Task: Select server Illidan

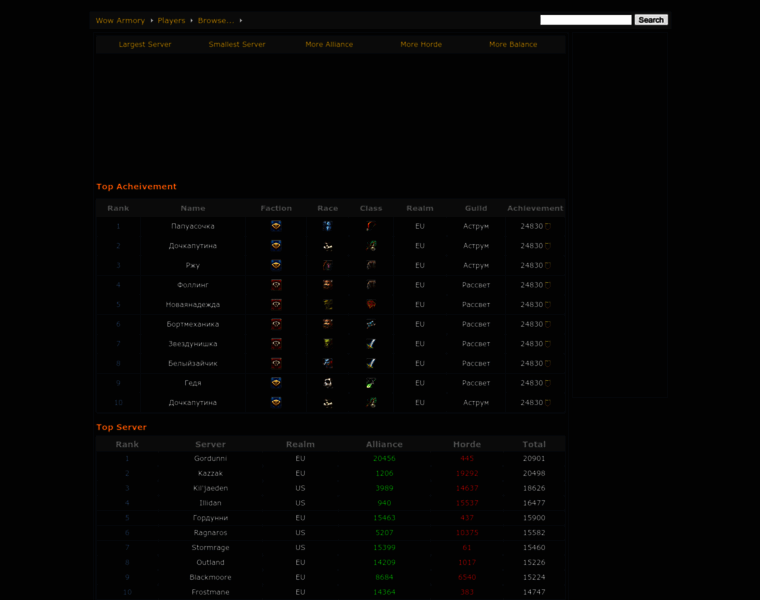Action: (210, 503)
